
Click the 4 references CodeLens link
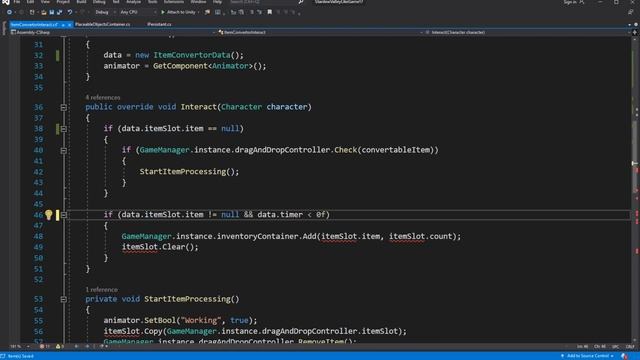pos(103,98)
